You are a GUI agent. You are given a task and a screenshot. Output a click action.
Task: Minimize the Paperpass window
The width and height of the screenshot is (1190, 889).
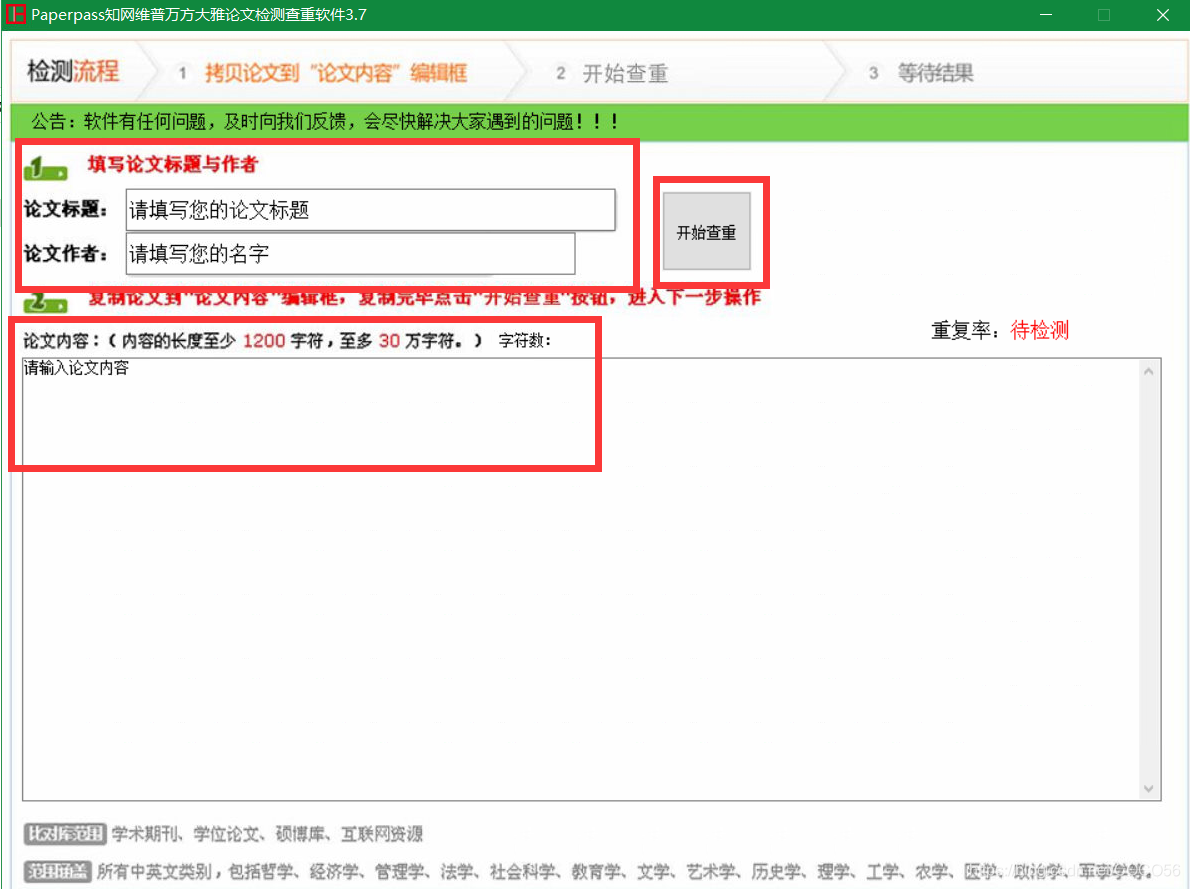[1046, 14]
